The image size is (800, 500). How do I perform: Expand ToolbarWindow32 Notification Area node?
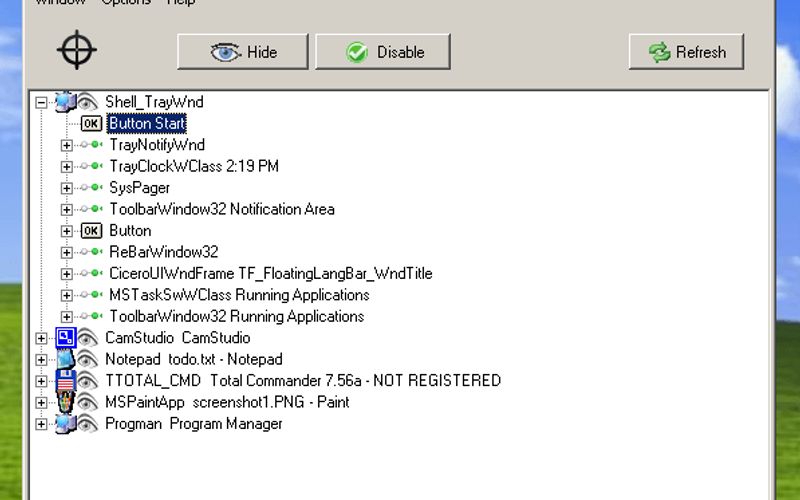coord(66,210)
